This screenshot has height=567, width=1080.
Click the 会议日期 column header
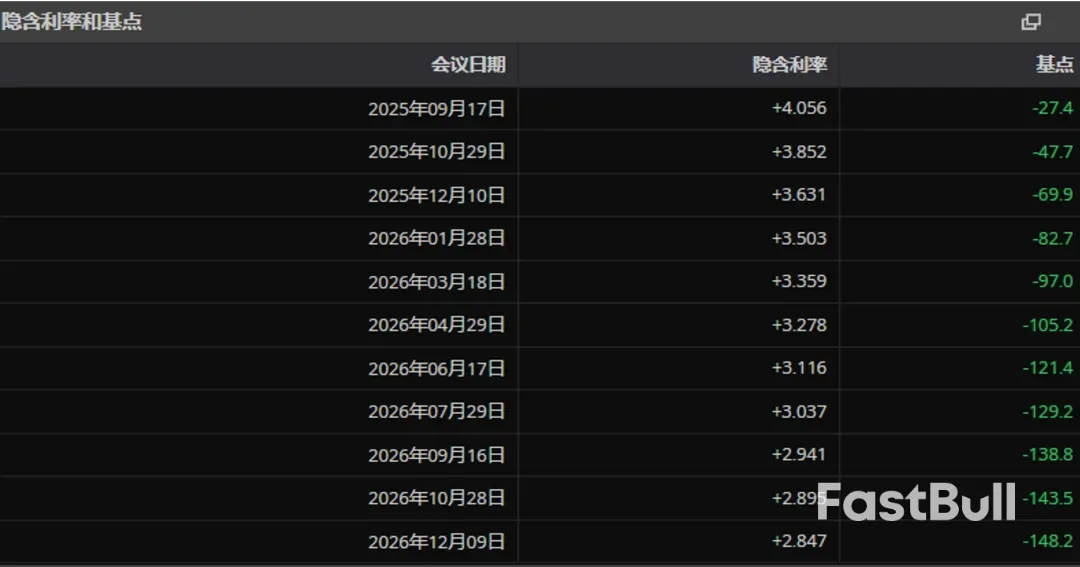(468, 65)
